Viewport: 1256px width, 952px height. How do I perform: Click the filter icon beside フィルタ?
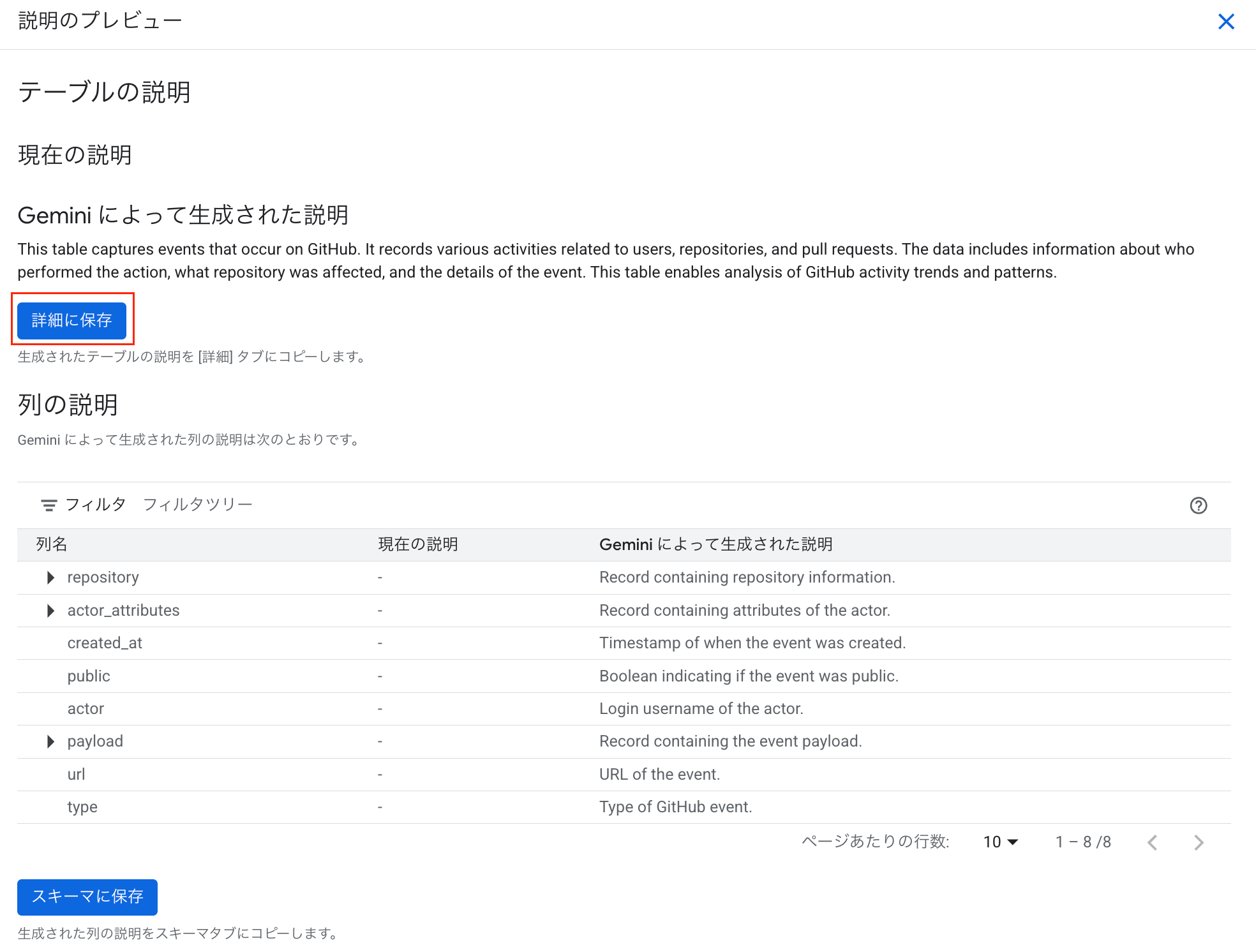[x=49, y=505]
